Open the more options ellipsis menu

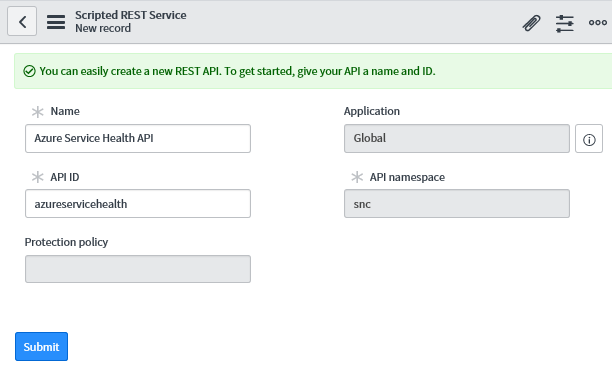[598, 23]
